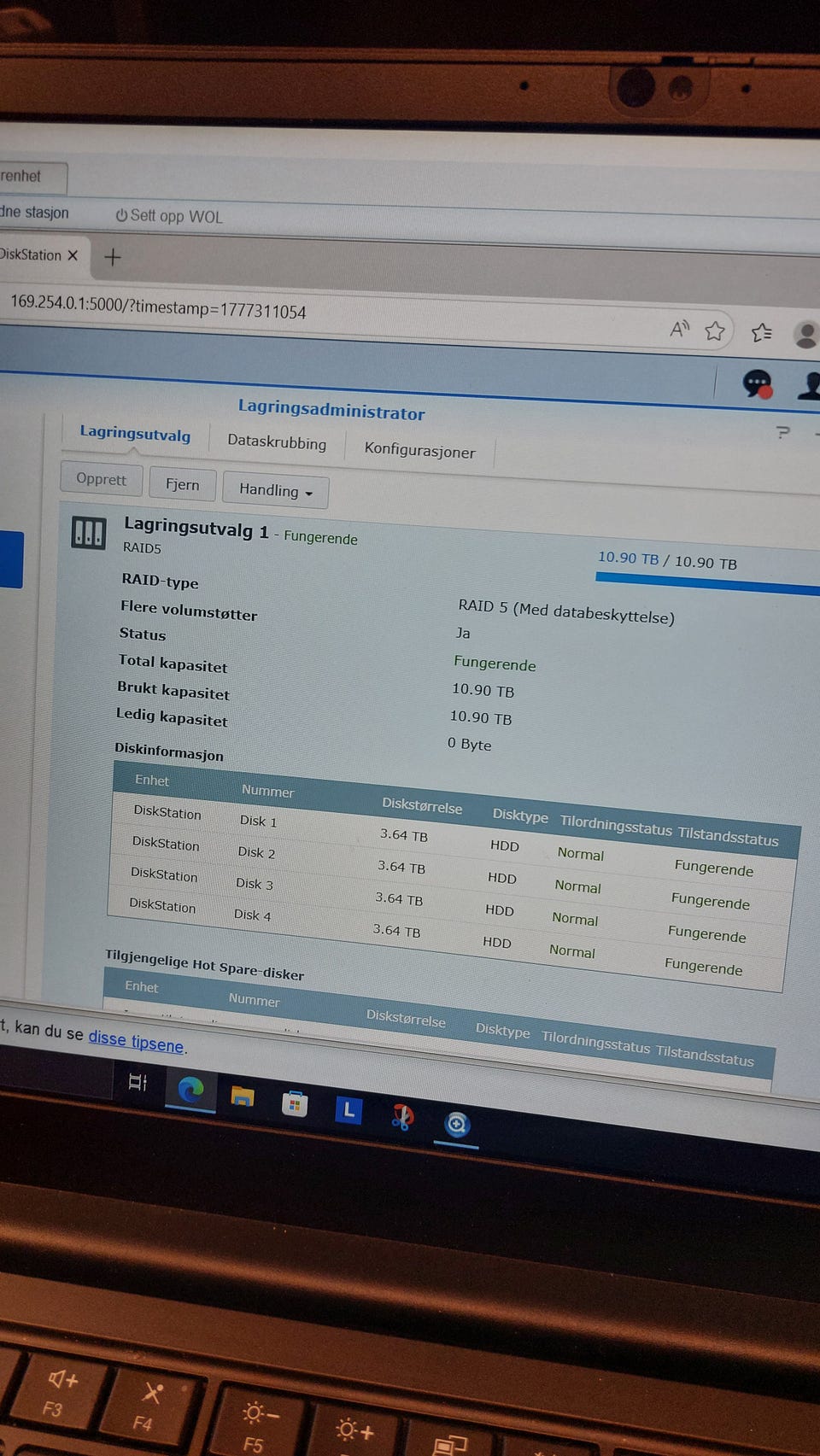
Task: Open Microsoft Store from taskbar
Action: pyautogui.click(x=294, y=1104)
